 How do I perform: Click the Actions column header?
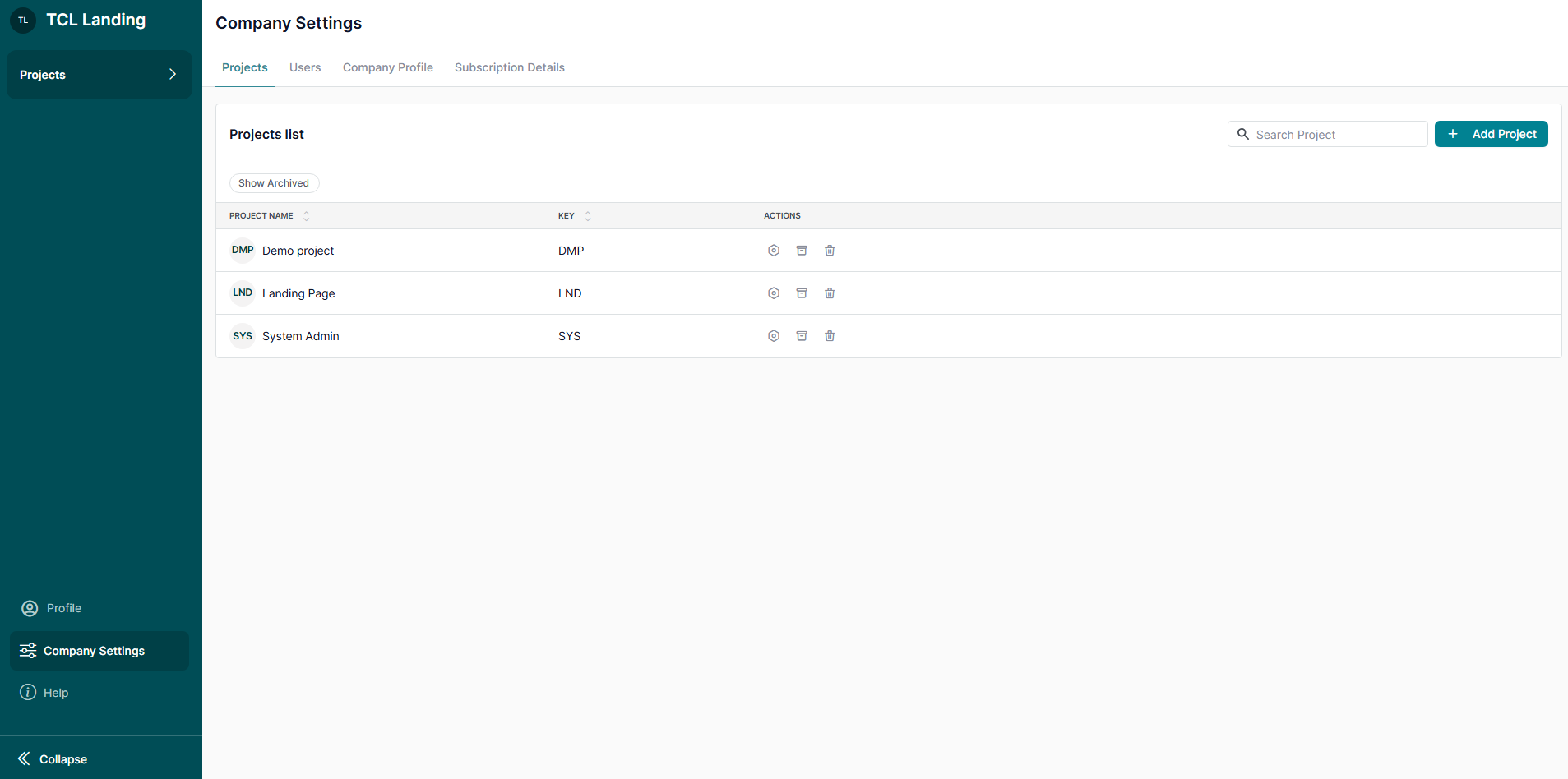point(782,216)
